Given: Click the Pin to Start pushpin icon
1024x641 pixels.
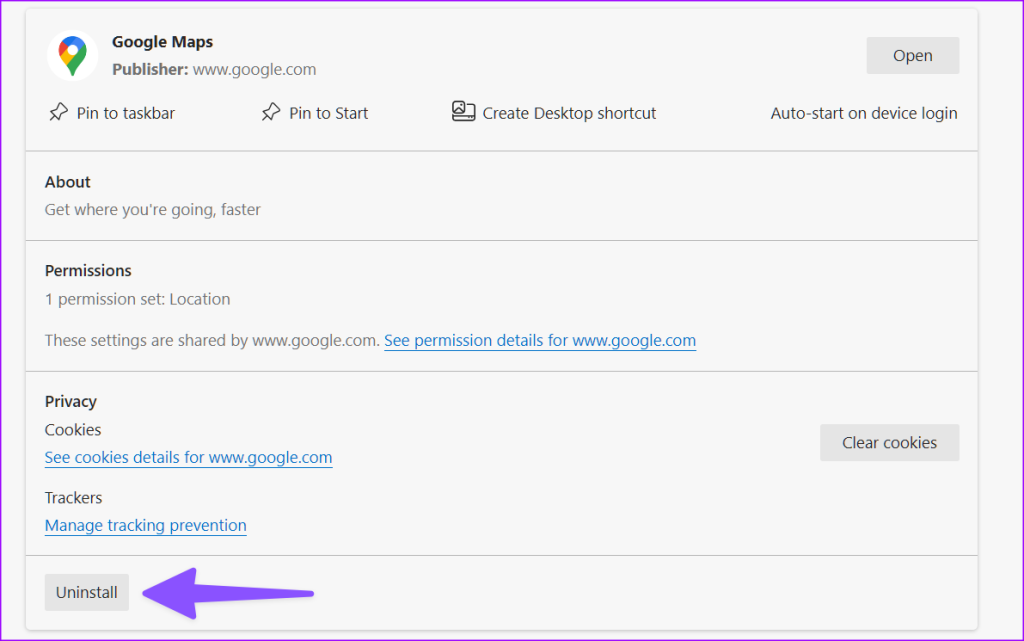Looking at the screenshot, I should pyautogui.click(x=270, y=112).
